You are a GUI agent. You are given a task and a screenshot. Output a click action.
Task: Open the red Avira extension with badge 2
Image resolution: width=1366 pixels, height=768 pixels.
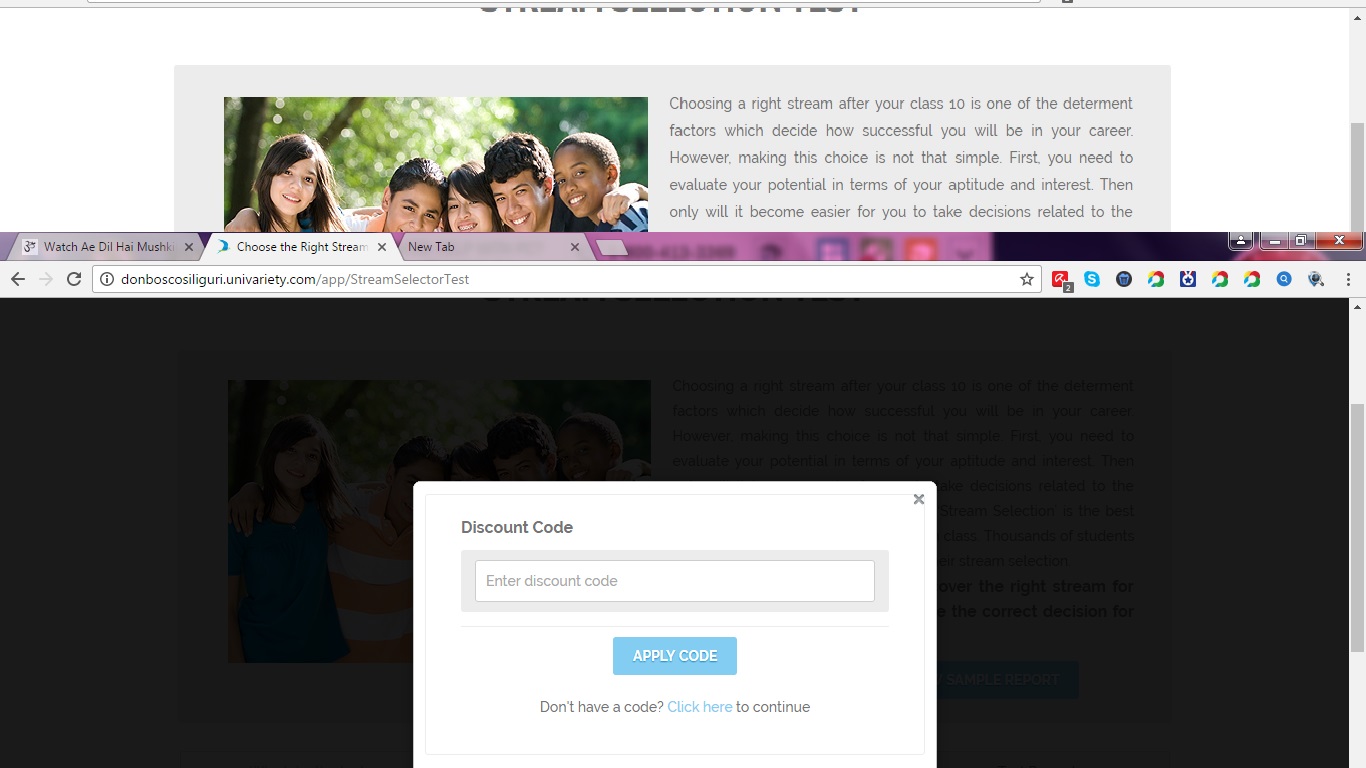pyautogui.click(x=1061, y=281)
